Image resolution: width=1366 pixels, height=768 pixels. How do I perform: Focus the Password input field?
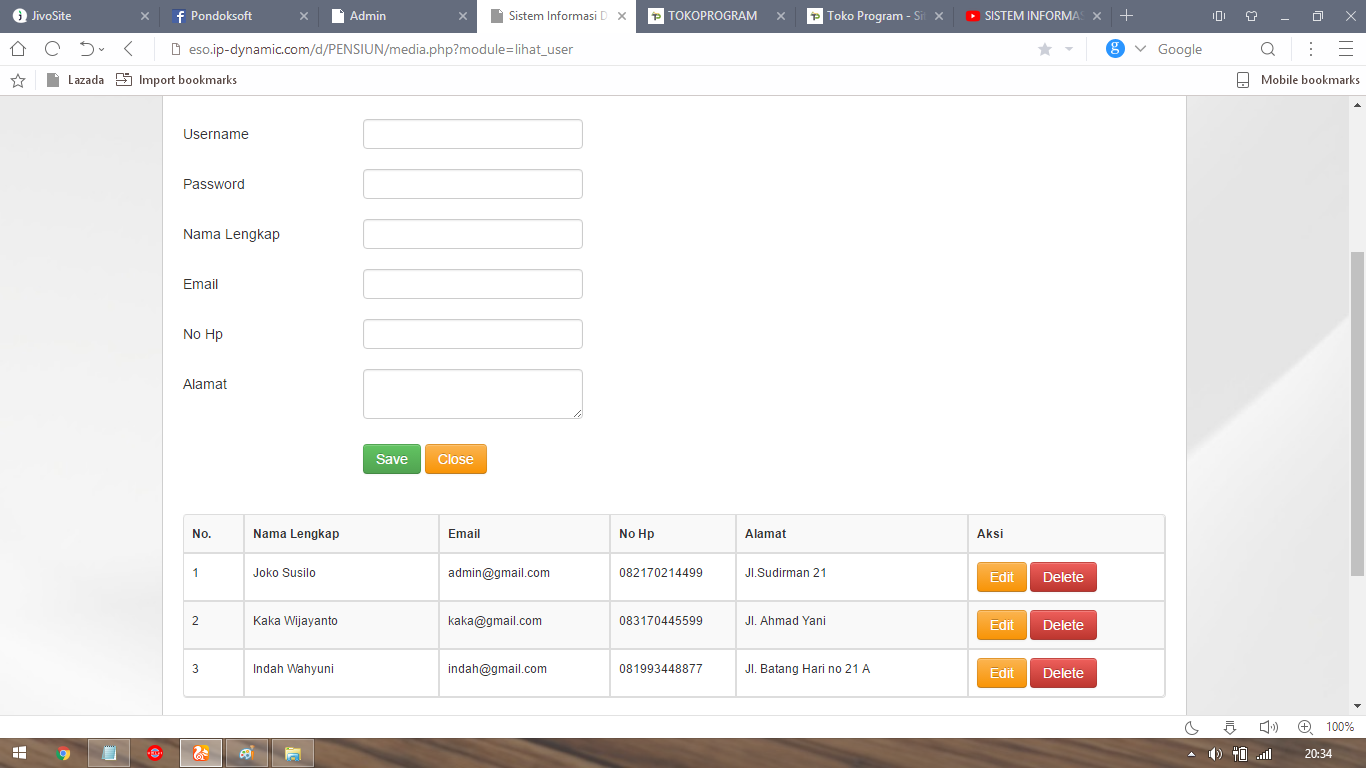pos(473,184)
